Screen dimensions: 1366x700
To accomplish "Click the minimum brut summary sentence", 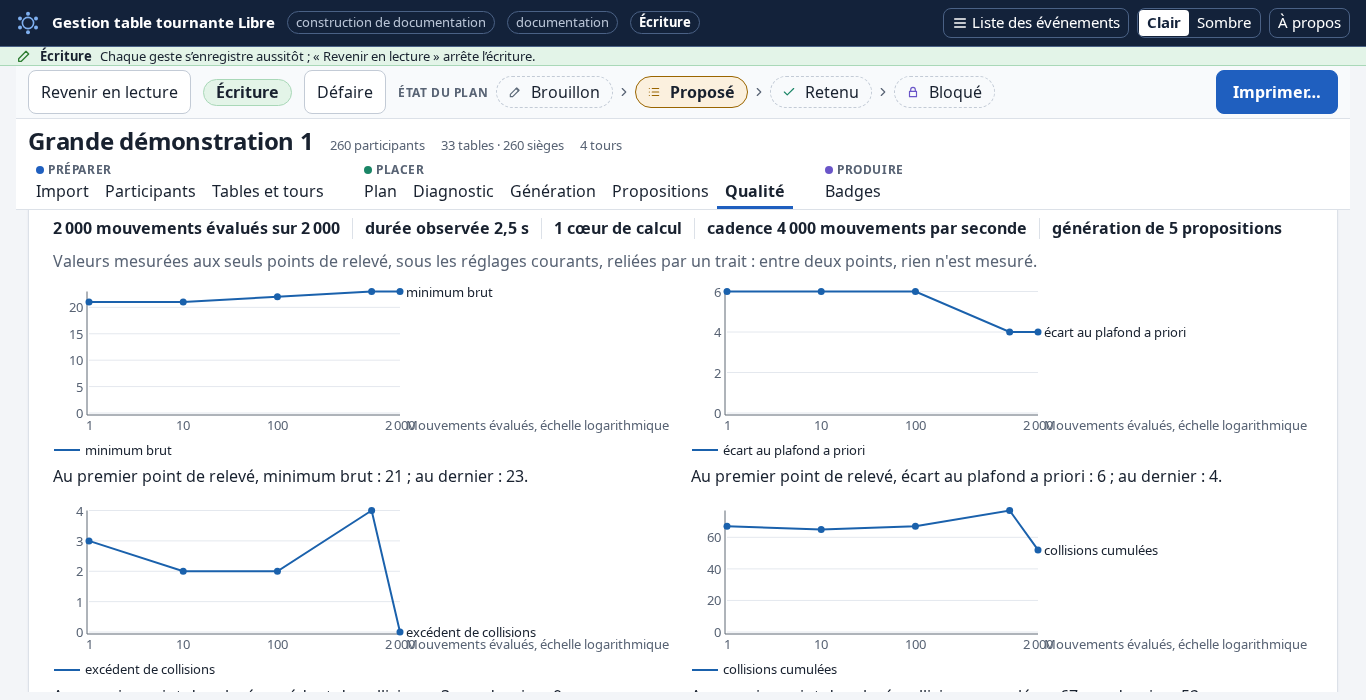I will [290, 476].
